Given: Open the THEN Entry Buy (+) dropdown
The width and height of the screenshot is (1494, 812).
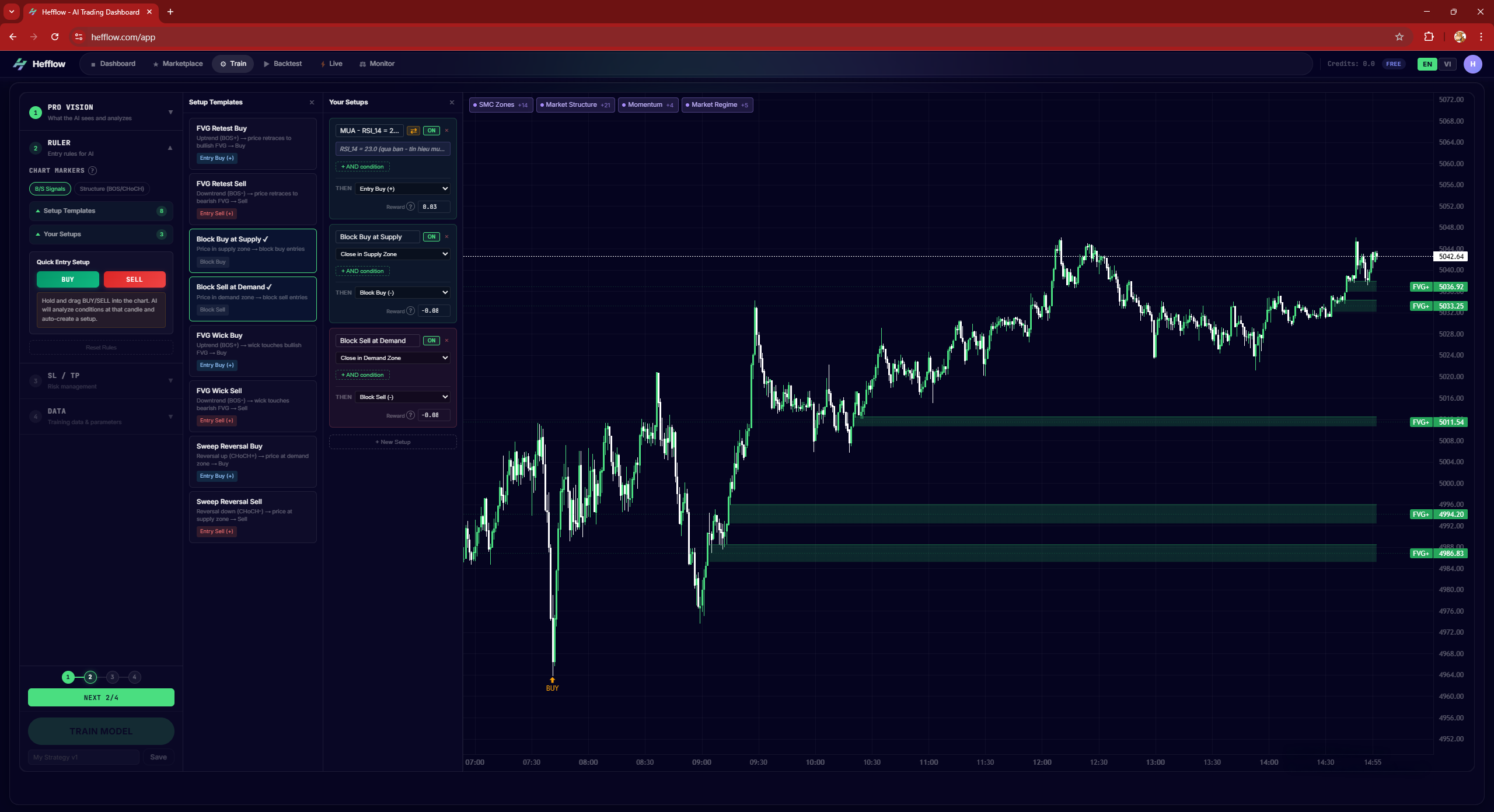Looking at the screenshot, I should point(402,188).
